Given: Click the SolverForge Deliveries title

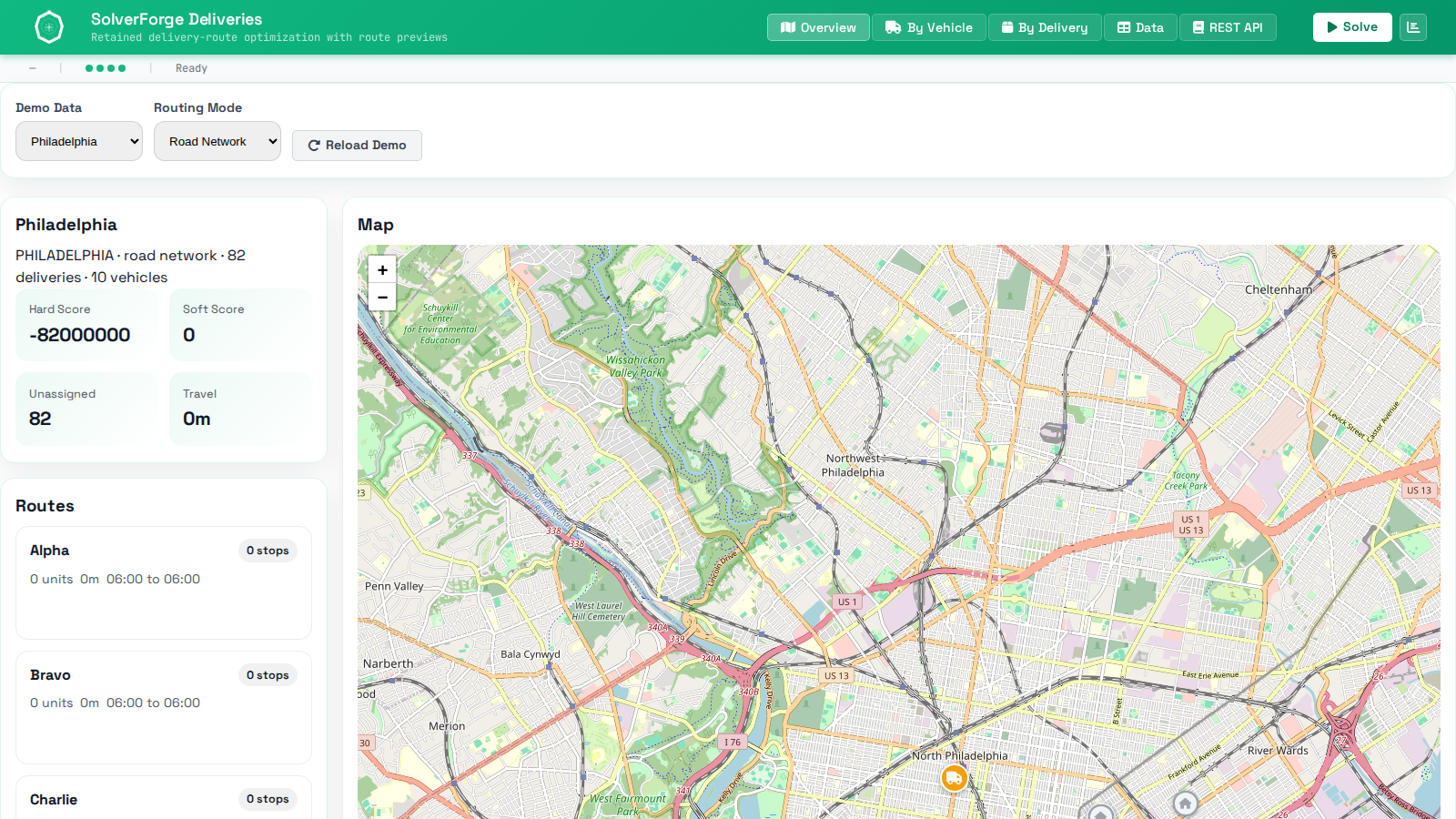Looking at the screenshot, I should click(177, 19).
